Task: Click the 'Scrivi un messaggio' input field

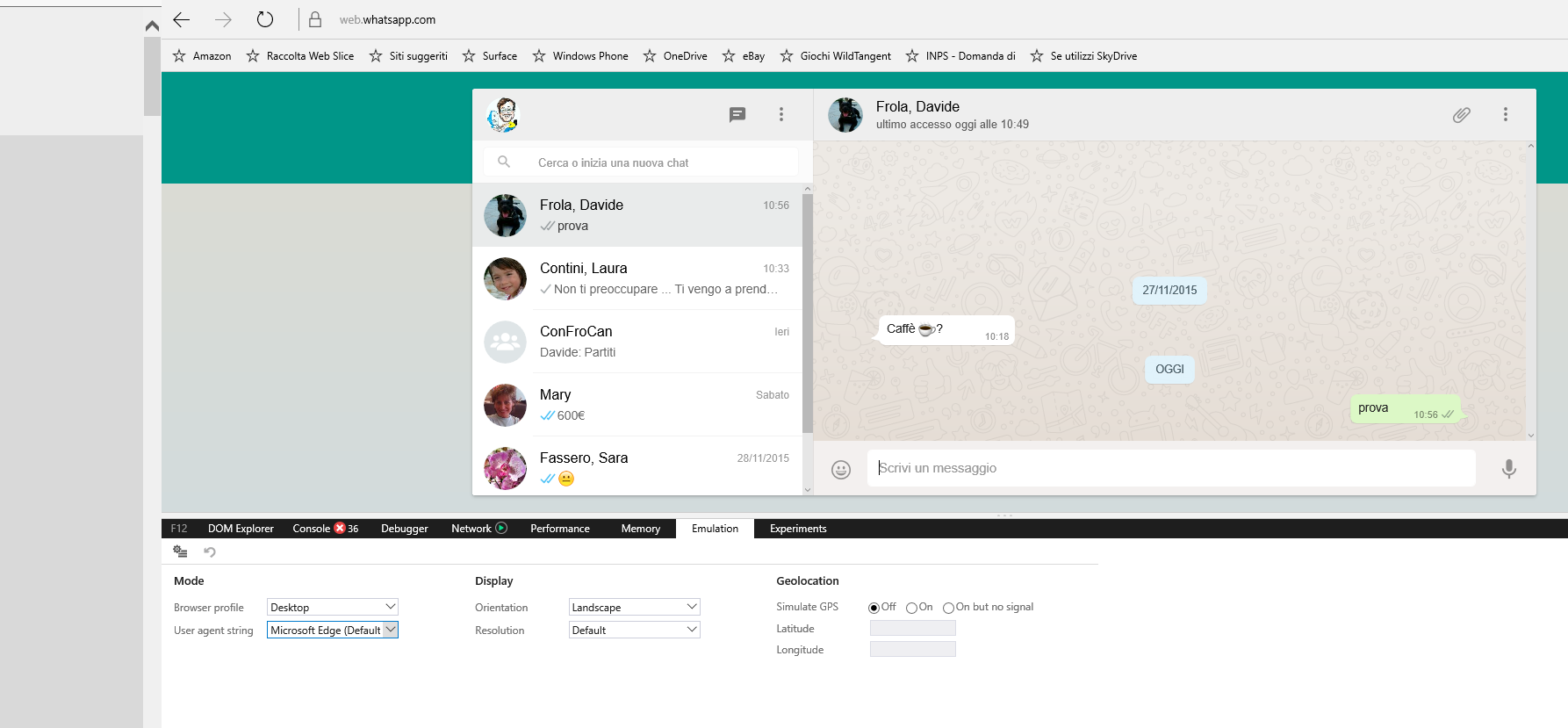Action: (x=1170, y=468)
